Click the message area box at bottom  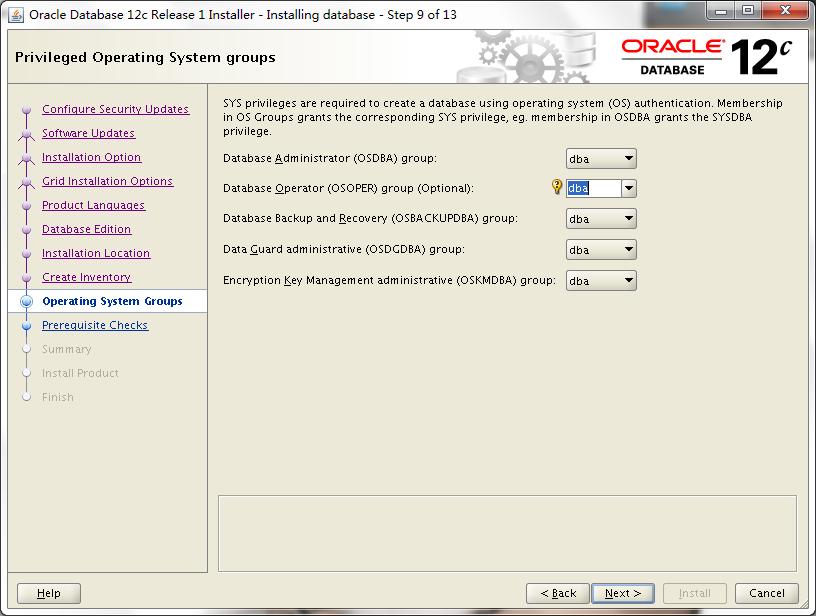(x=507, y=533)
